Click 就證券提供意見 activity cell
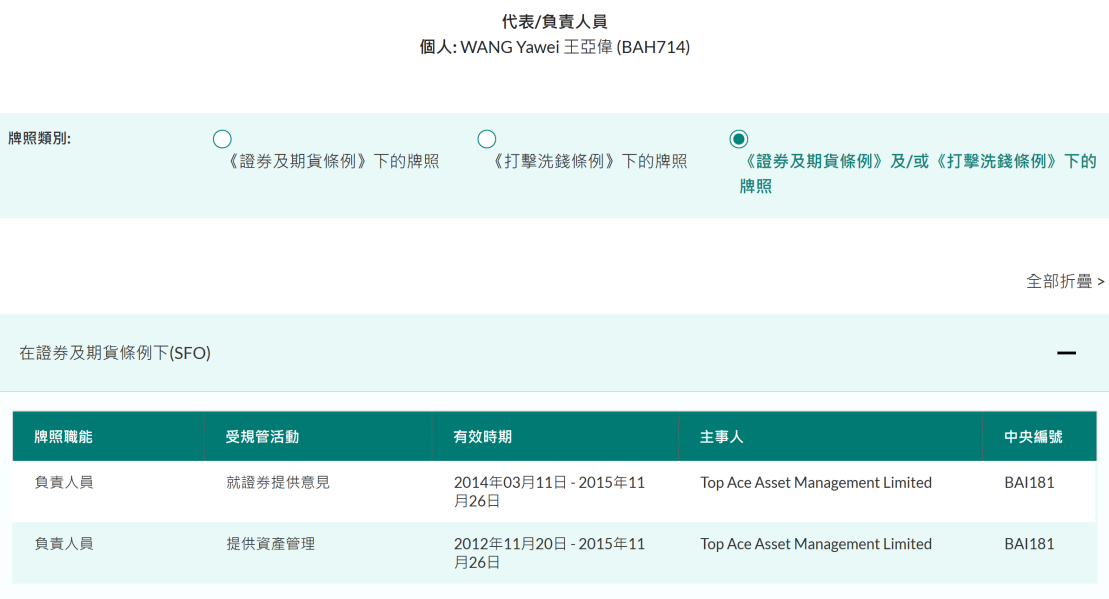This screenshot has height=599, width=1109. pos(278,482)
